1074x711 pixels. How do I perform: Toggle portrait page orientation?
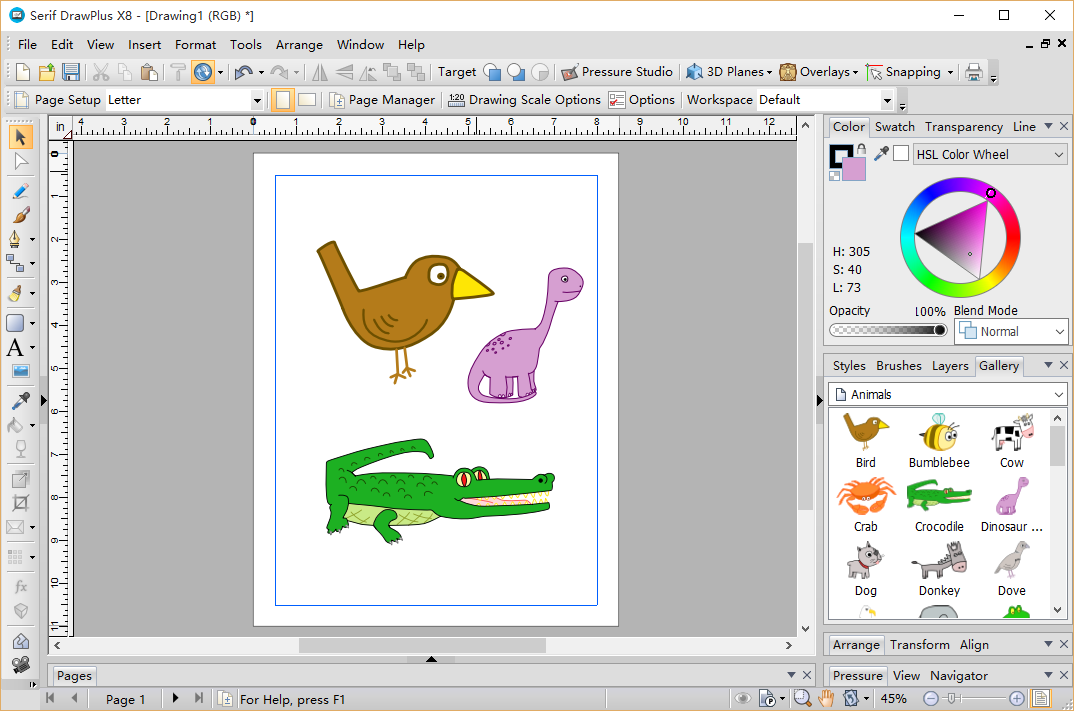click(284, 99)
